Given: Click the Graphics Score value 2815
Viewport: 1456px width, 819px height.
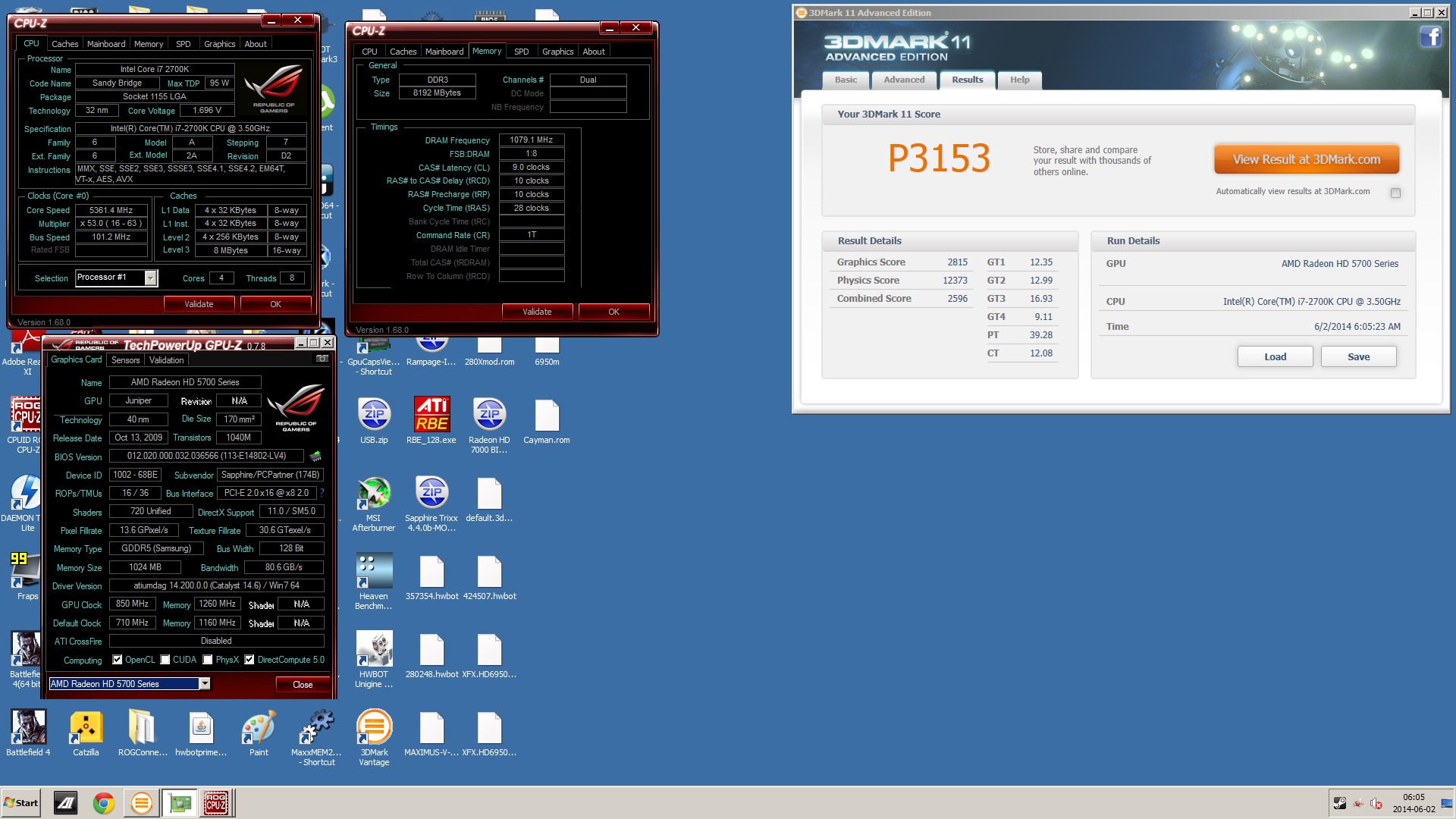Looking at the screenshot, I should point(957,262).
